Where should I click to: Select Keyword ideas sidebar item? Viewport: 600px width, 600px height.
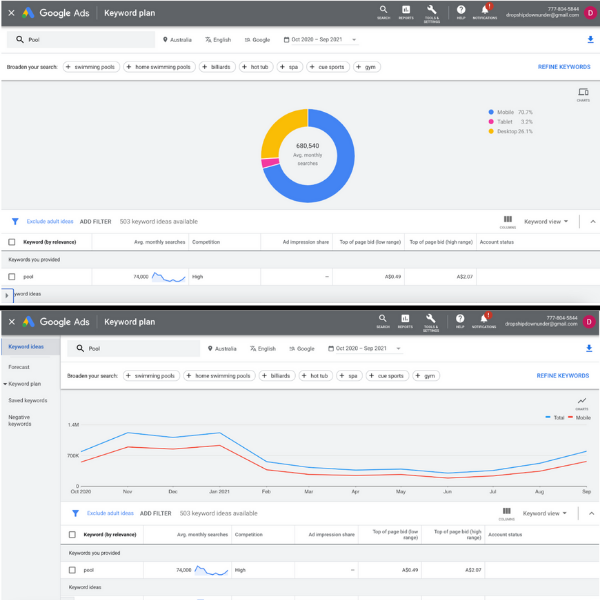click(x=26, y=347)
